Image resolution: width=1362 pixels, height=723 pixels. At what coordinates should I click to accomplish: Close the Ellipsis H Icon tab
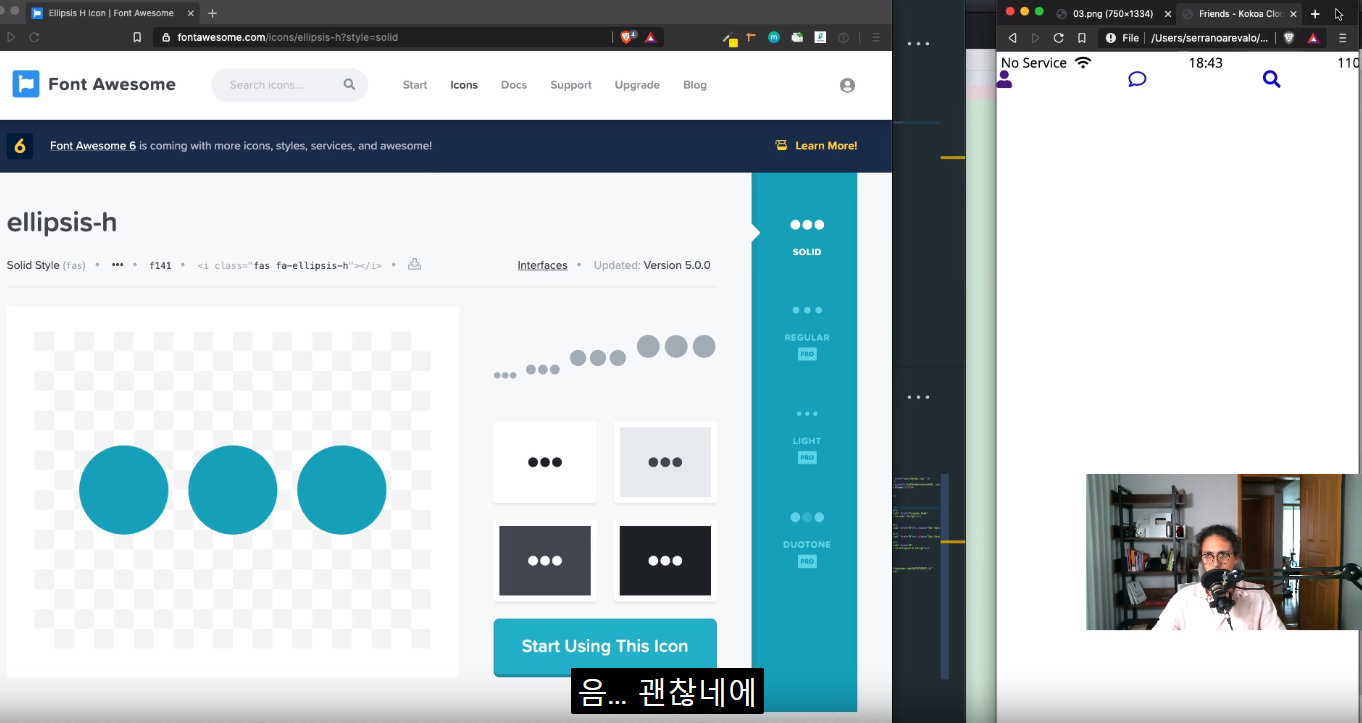tap(190, 13)
